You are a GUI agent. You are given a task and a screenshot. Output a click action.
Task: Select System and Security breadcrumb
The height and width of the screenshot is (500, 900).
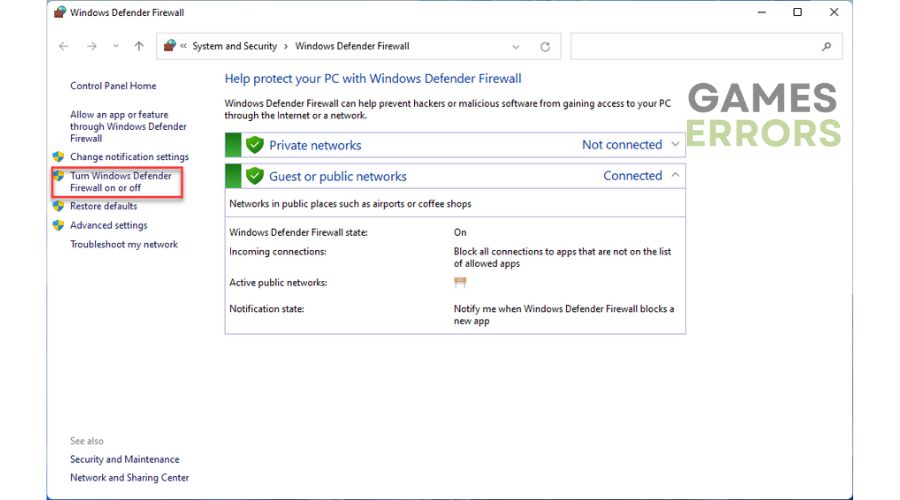[235, 46]
